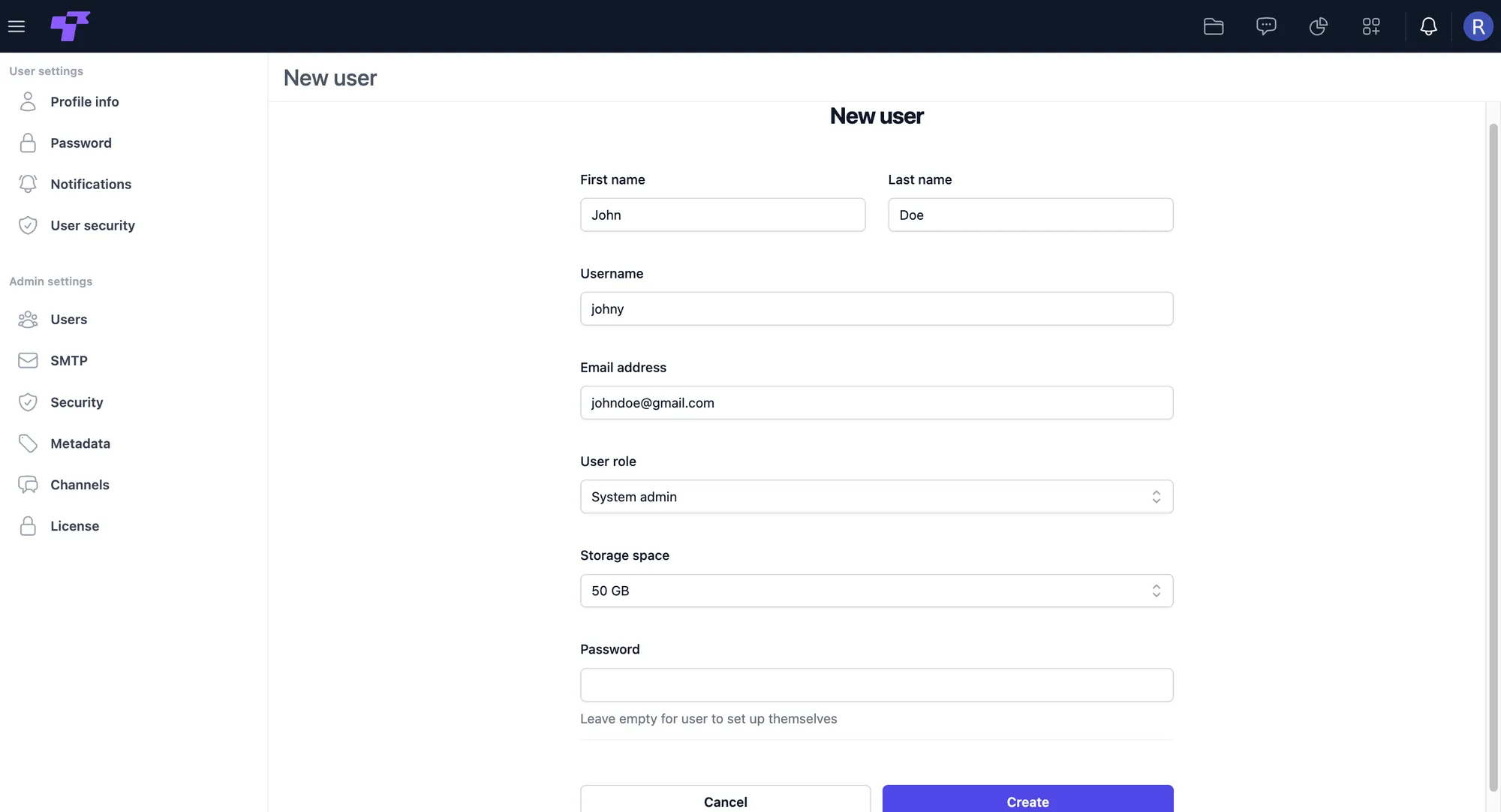
Task: Open License admin settings
Action: pyautogui.click(x=74, y=526)
